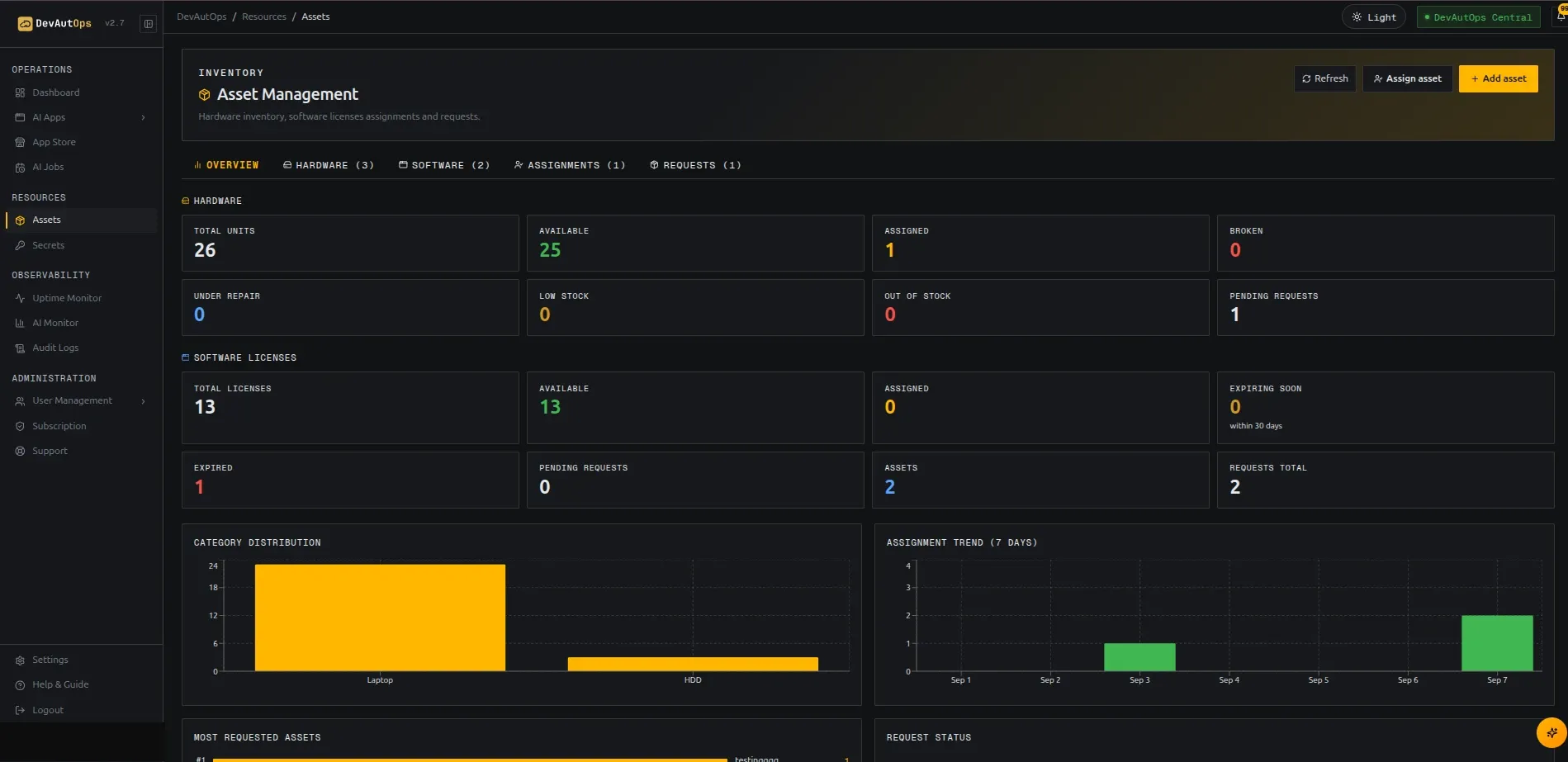Click the Requests Total card
This screenshot has height=762, width=1568.
[x=1386, y=480]
